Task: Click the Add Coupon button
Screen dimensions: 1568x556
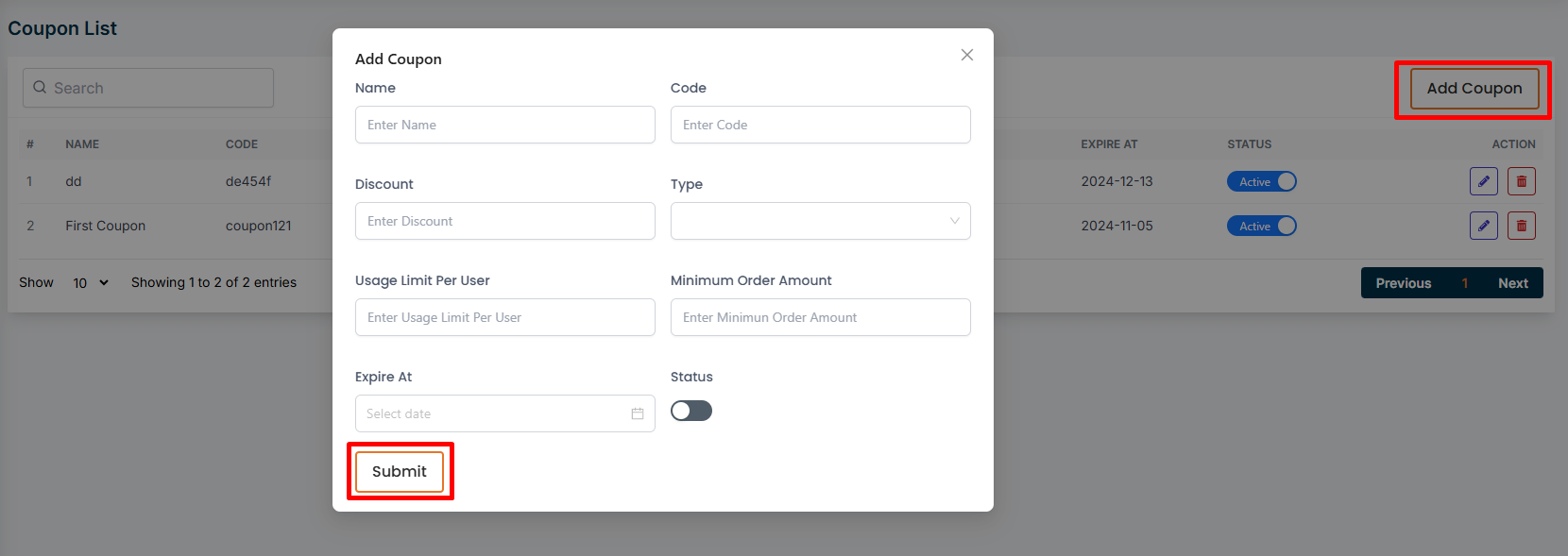Action: click(x=1474, y=89)
